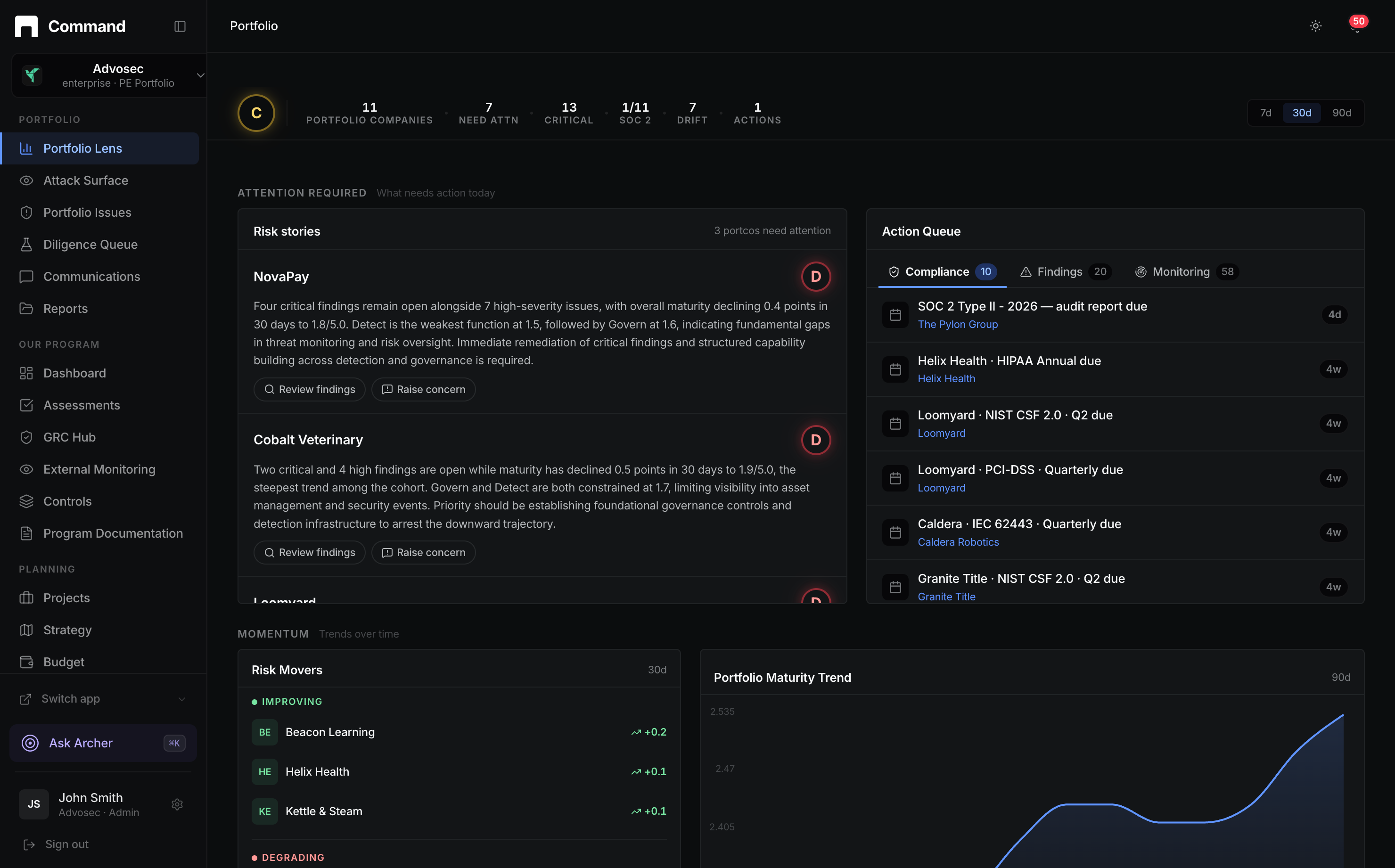Click the Projects icon
The height and width of the screenshot is (868, 1395).
click(26, 598)
